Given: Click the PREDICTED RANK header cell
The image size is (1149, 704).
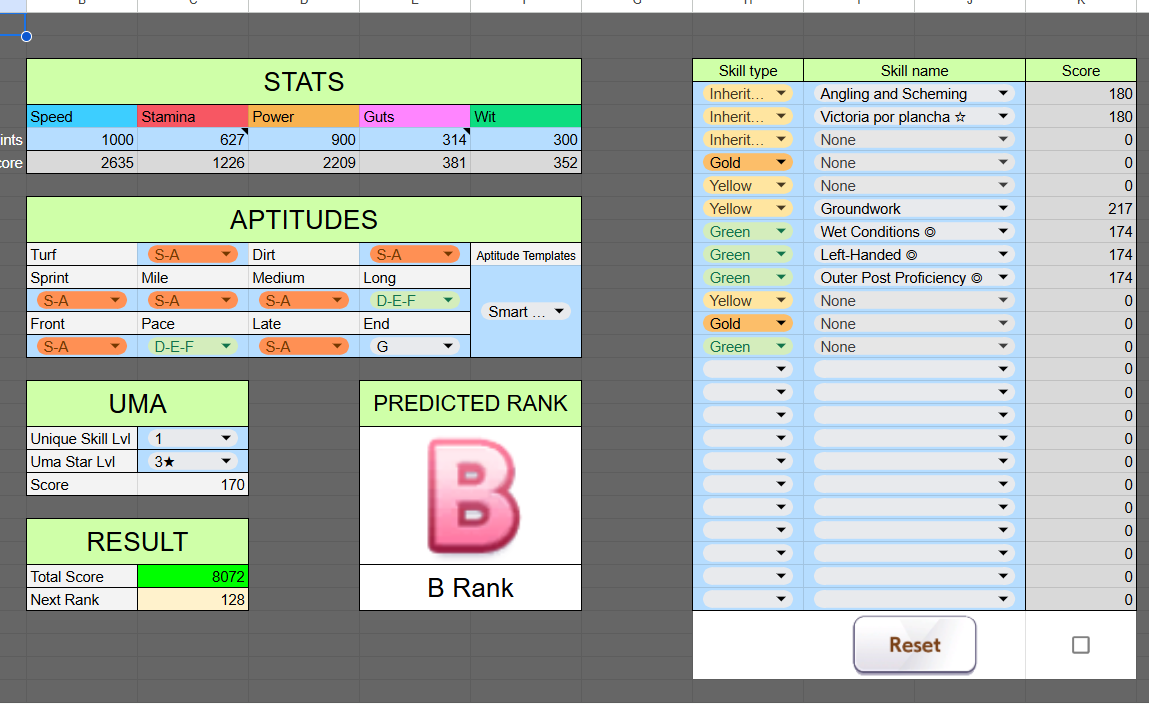Looking at the screenshot, I should [470, 404].
